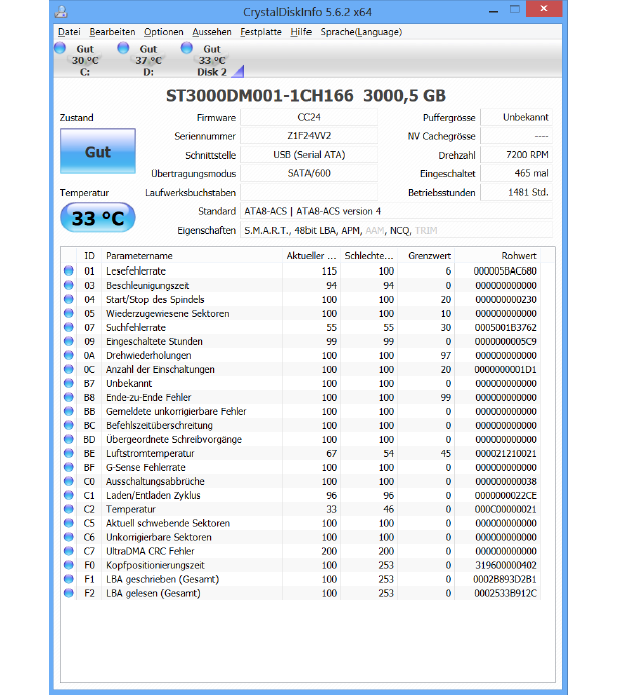Open the Sprache(Language) menu
640x697 pixels.
tap(361, 32)
